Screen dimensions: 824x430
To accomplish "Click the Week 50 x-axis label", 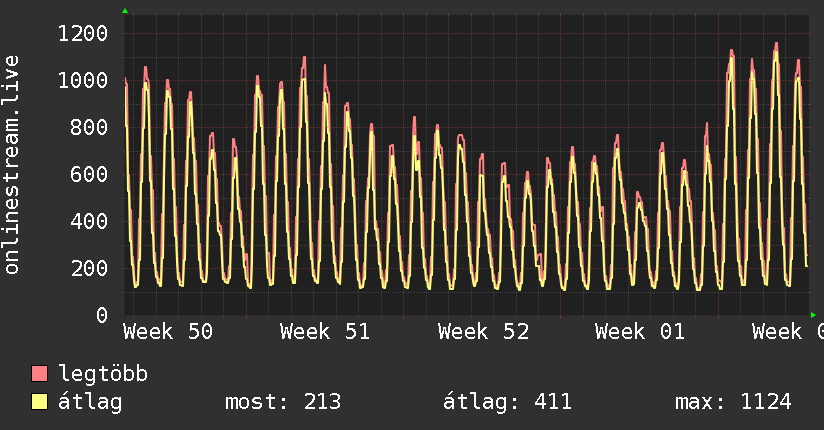I will coord(168,332).
